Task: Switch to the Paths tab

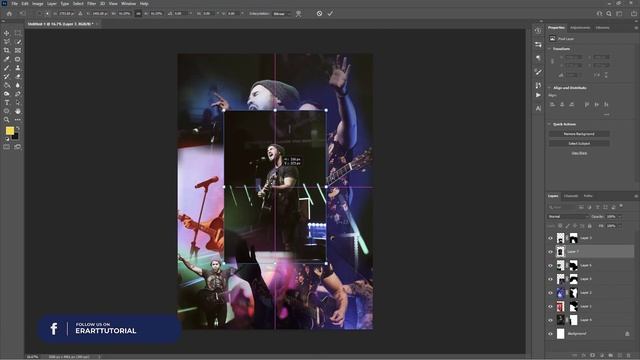Action: pos(588,196)
